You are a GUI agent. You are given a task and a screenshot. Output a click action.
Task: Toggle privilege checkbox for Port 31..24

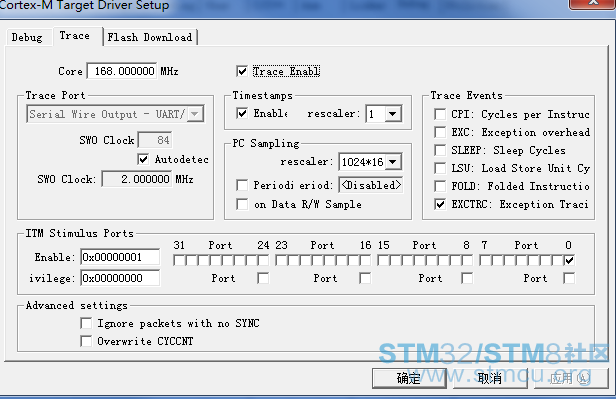coord(263,278)
